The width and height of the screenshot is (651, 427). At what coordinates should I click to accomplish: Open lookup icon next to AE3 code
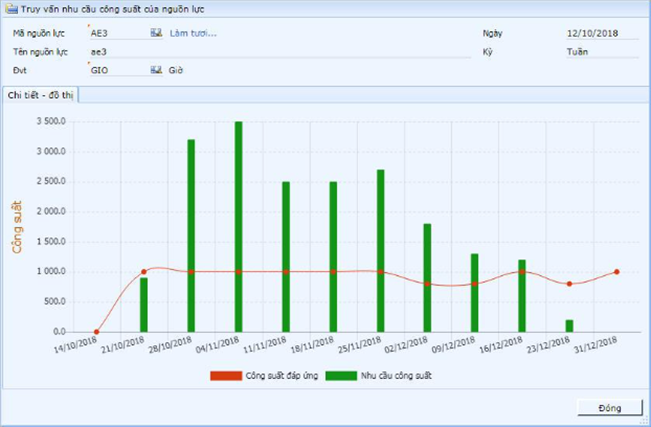[156, 33]
